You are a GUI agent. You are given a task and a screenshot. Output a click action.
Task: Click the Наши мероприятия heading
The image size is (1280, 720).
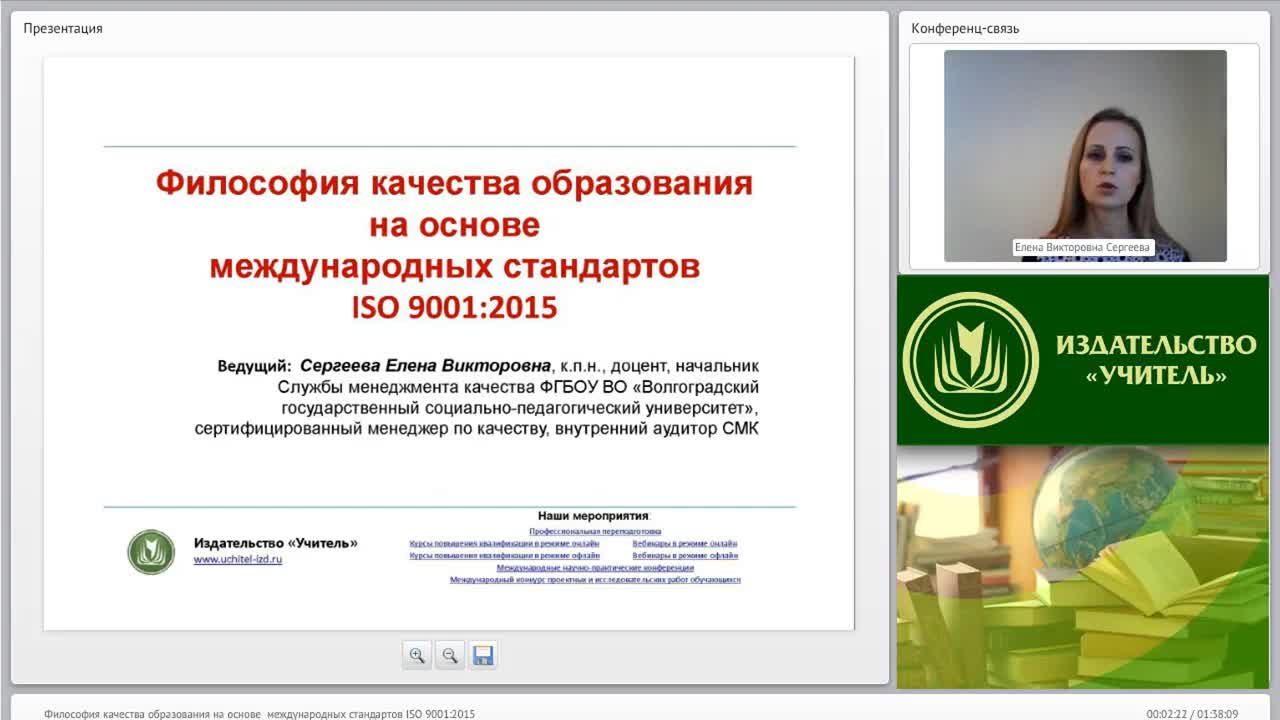click(593, 516)
